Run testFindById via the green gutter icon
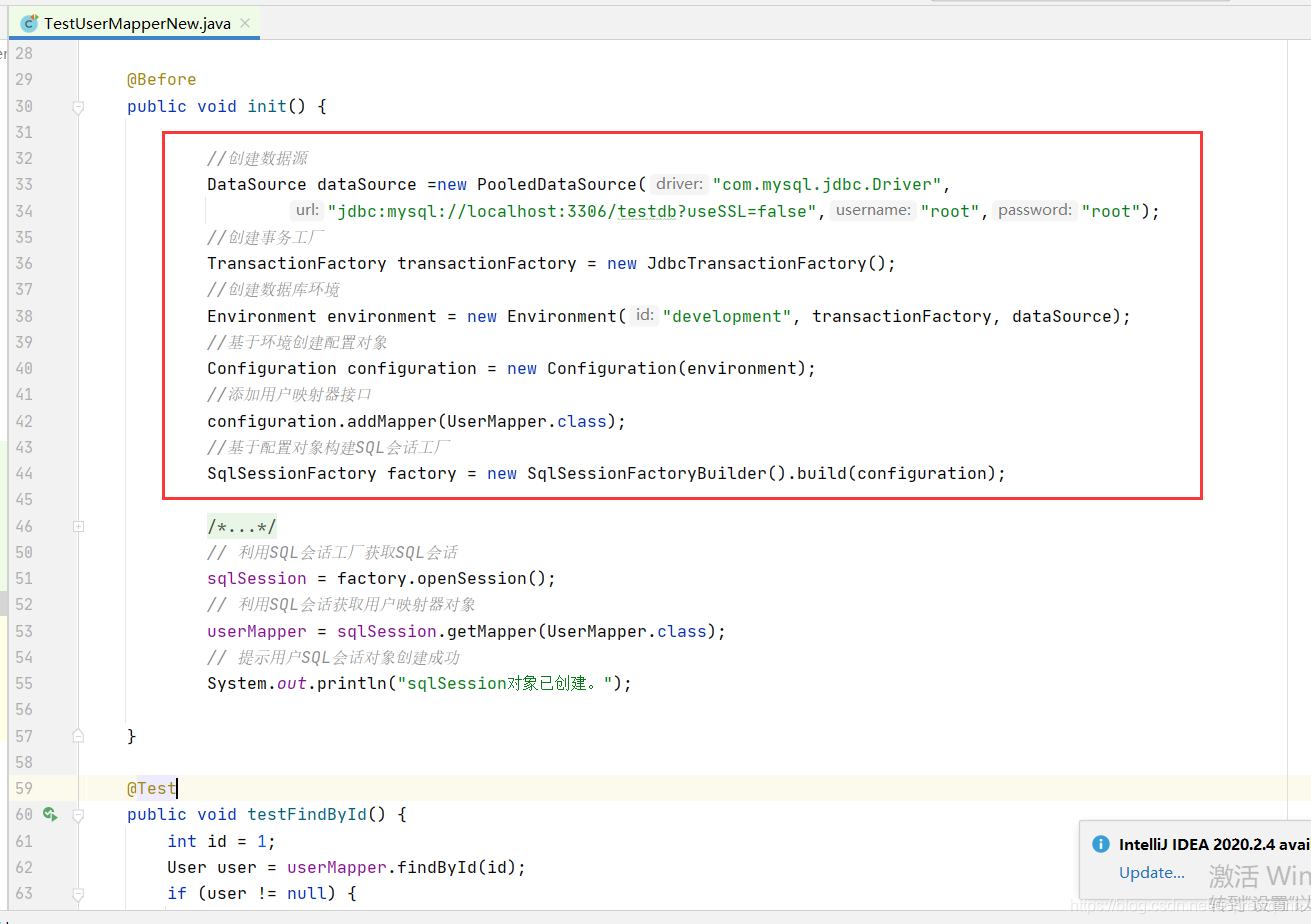This screenshot has height=924, width=1311. tap(49, 814)
